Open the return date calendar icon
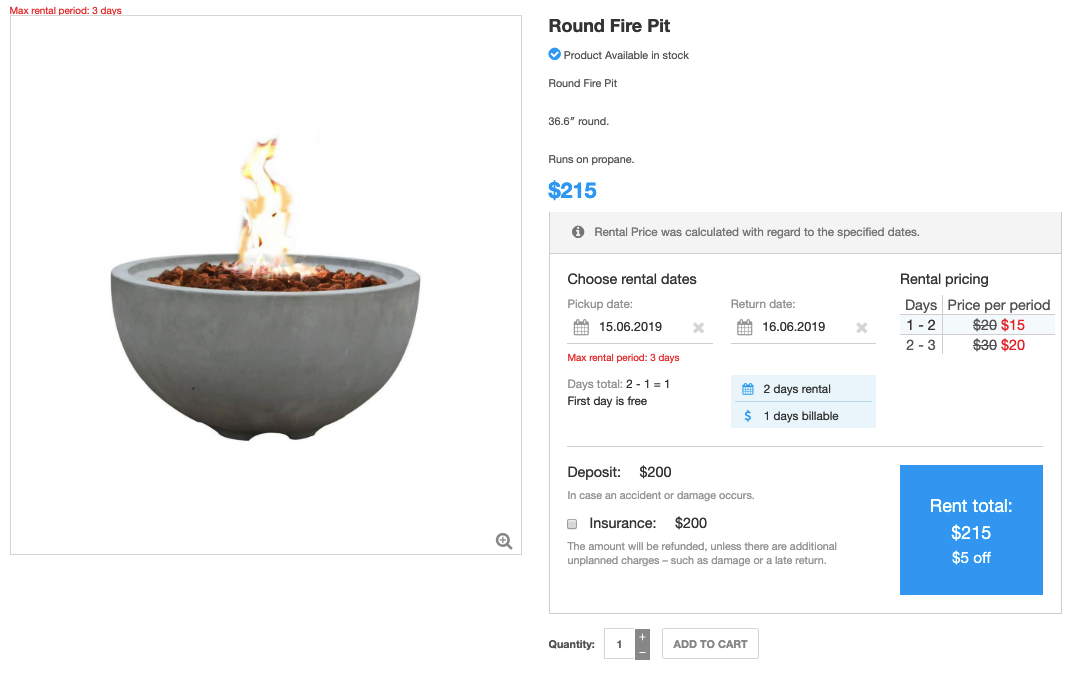1072x675 pixels. click(744, 327)
